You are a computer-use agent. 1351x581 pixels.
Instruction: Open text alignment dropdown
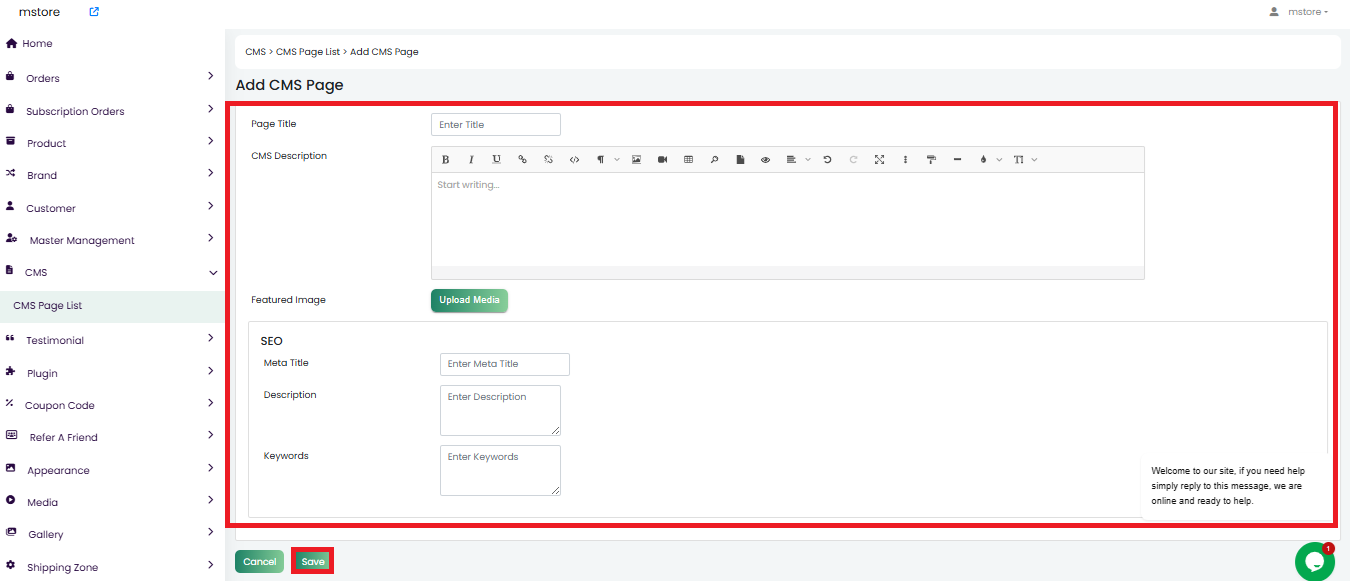click(797, 160)
